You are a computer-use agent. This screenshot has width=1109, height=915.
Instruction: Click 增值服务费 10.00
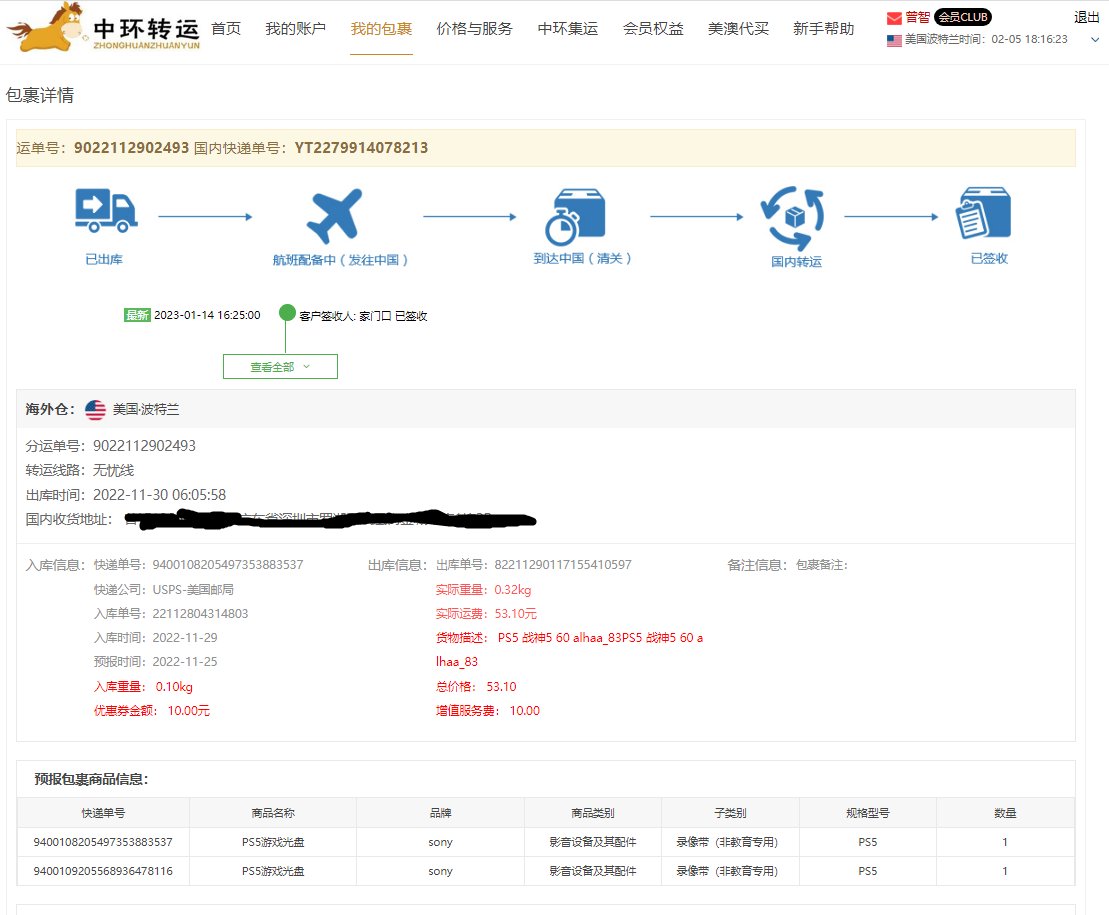point(488,711)
